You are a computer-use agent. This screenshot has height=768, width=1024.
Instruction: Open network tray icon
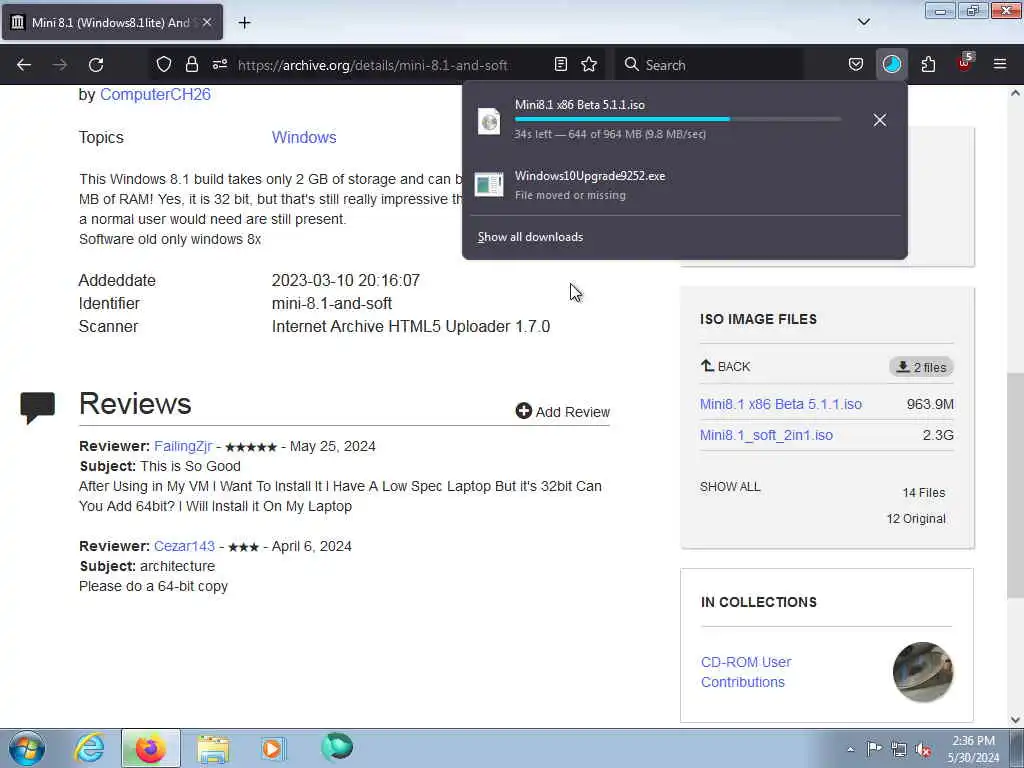tap(899, 749)
